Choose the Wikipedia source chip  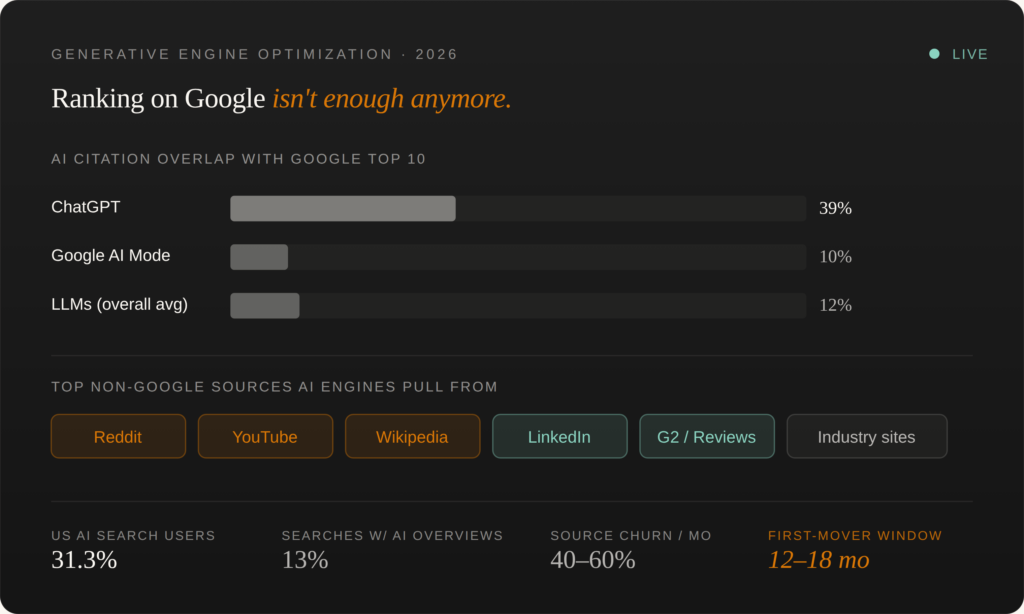click(x=413, y=436)
